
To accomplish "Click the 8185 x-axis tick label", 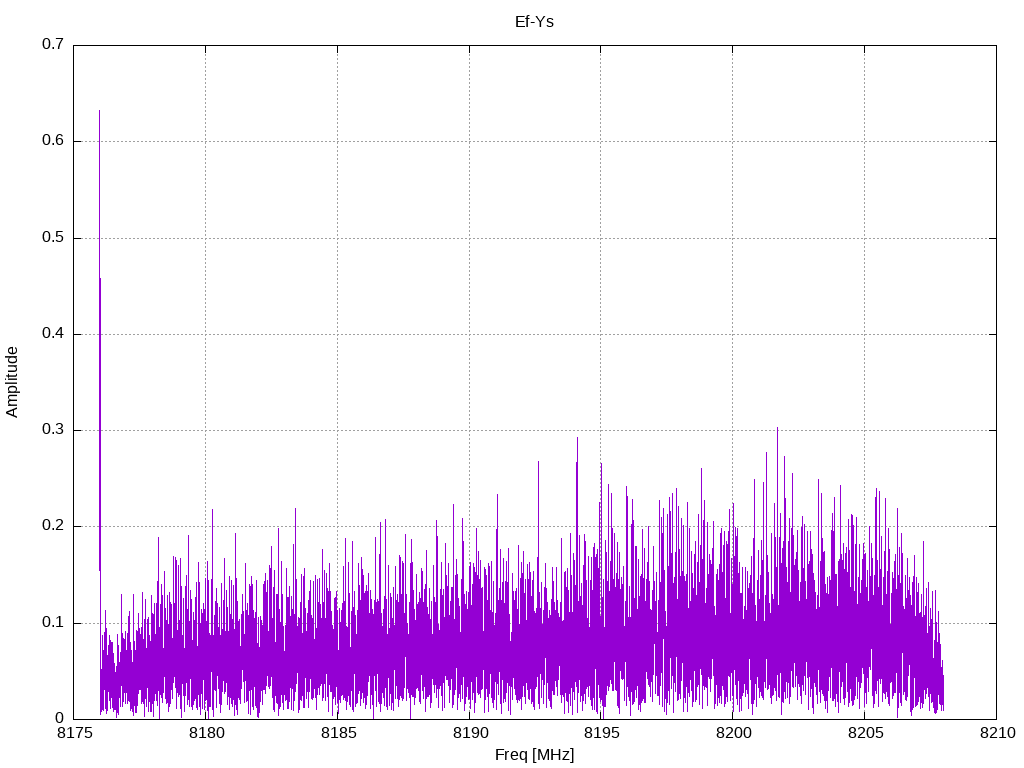I will coord(338,734).
